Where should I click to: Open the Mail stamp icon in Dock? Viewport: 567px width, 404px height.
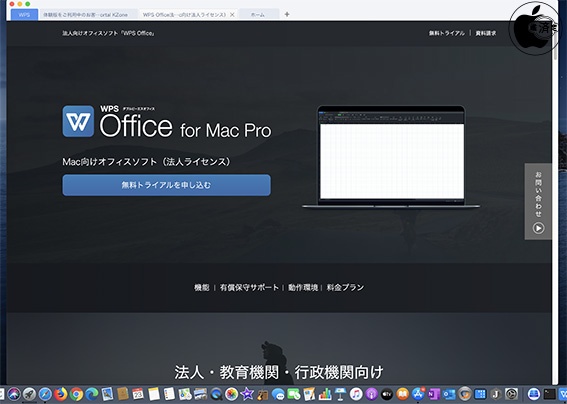[x=107, y=394]
